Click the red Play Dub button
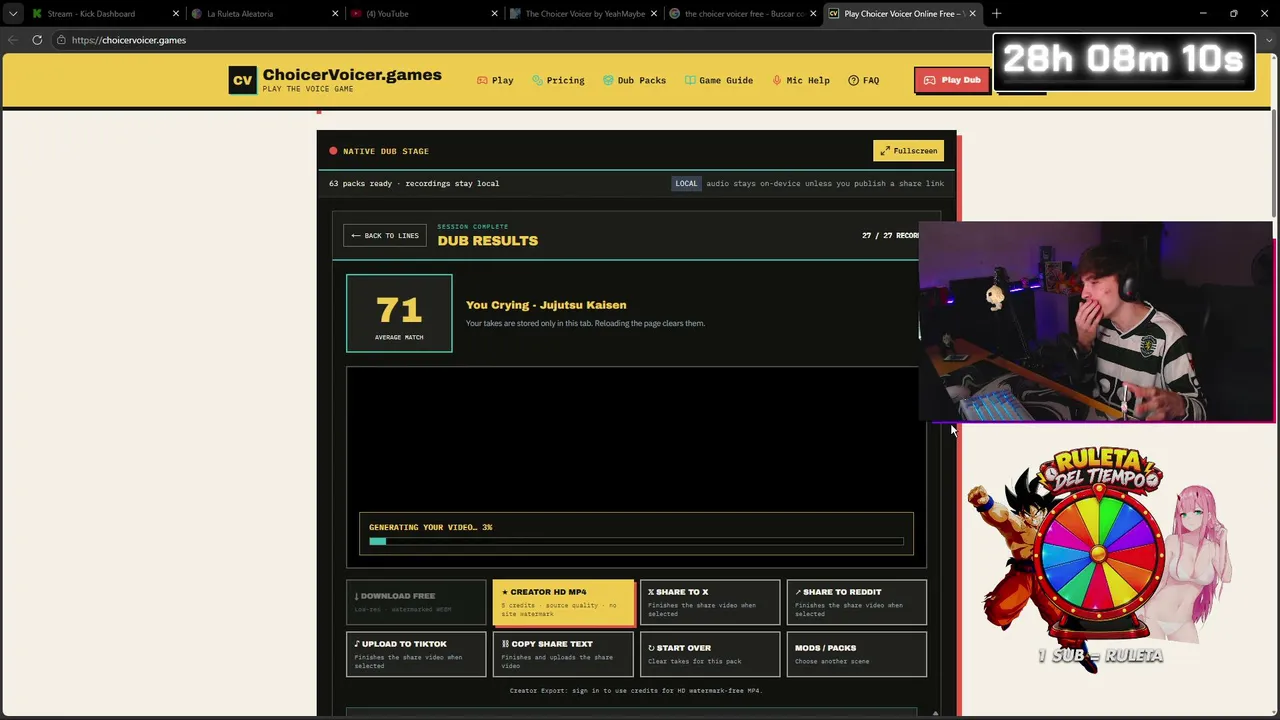This screenshot has height=720, width=1280. pyautogui.click(x=952, y=80)
